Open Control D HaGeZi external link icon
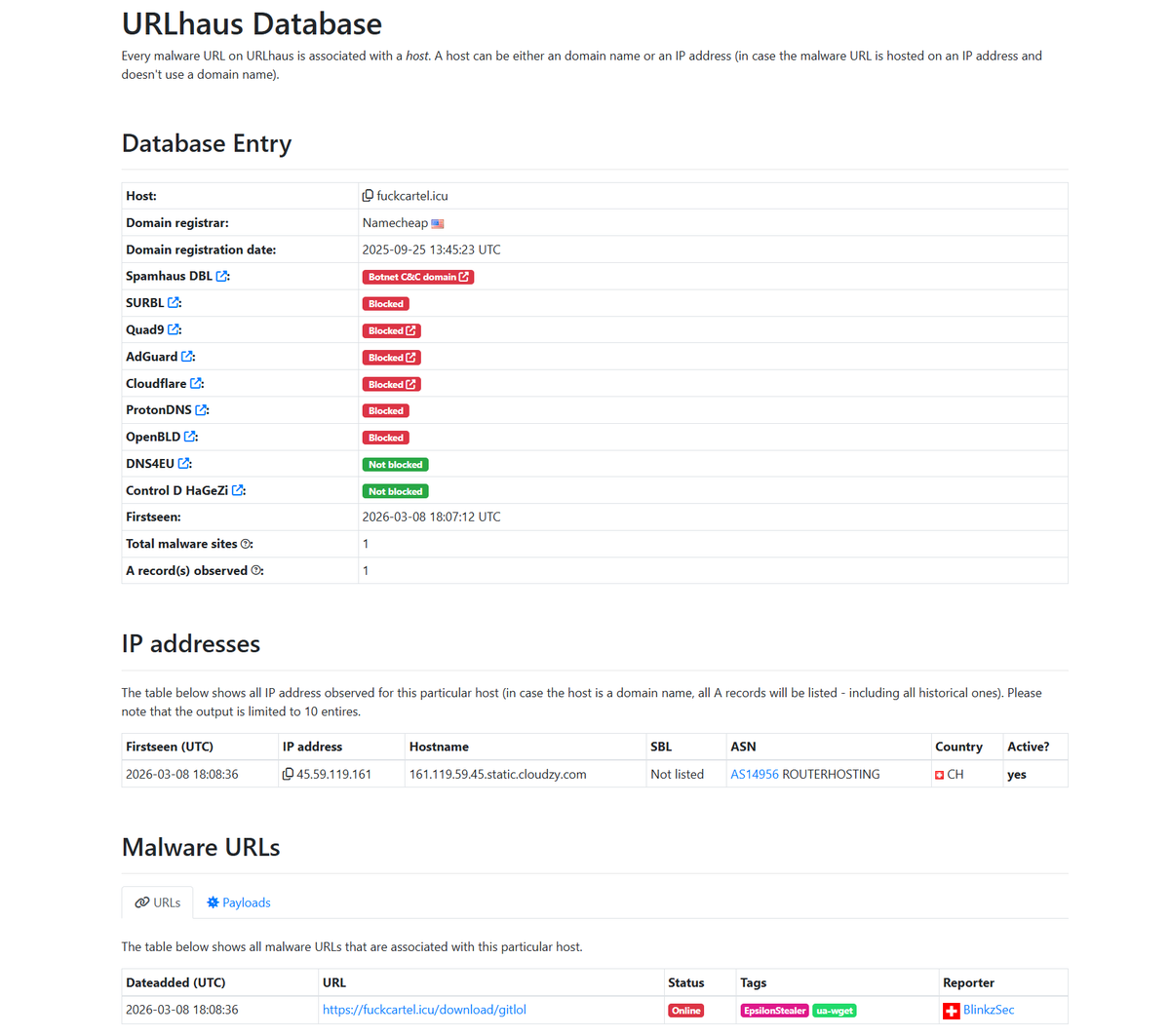The image size is (1170, 1036). coord(238,491)
